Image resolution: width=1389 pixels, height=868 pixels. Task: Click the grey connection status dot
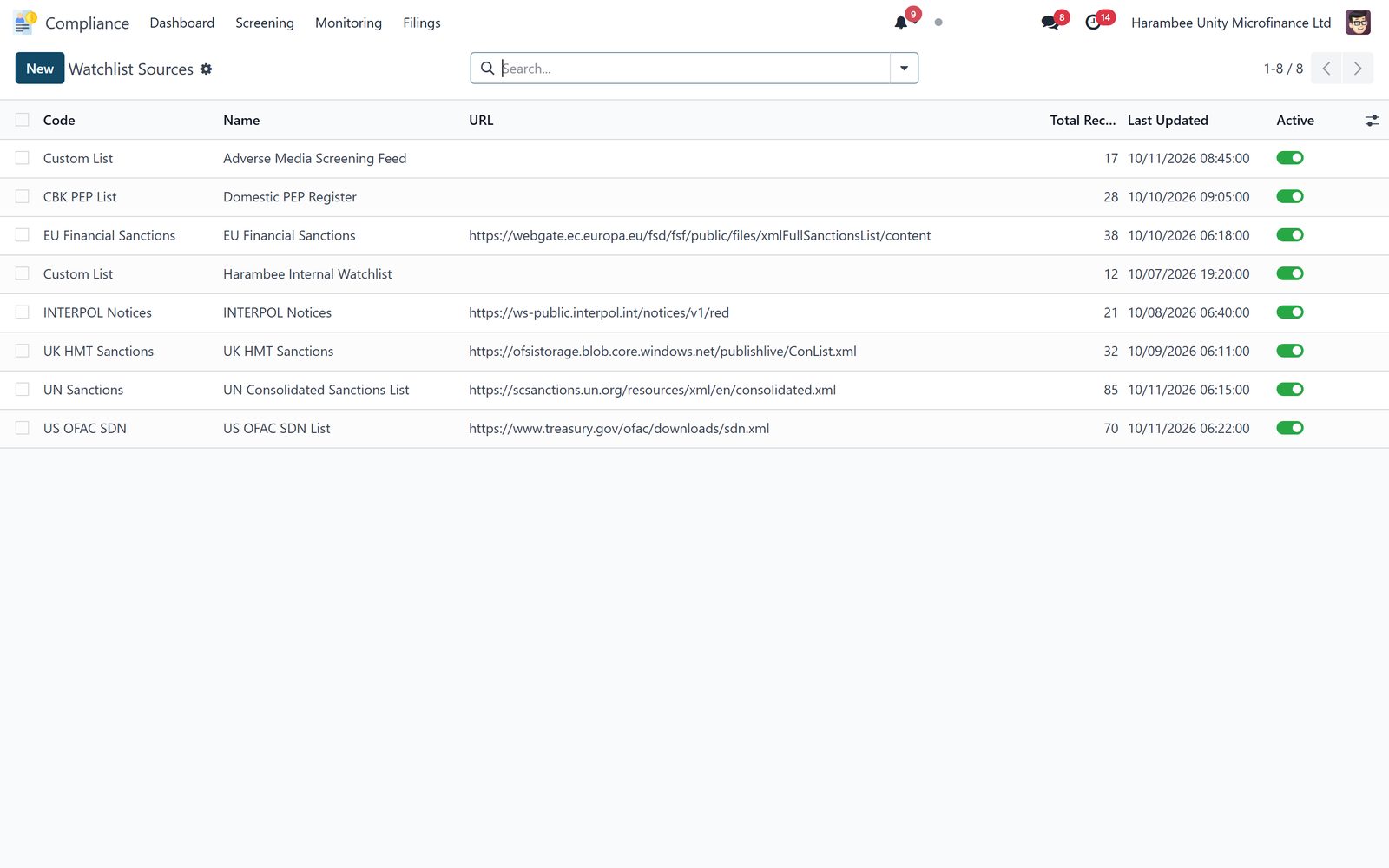[938, 23]
